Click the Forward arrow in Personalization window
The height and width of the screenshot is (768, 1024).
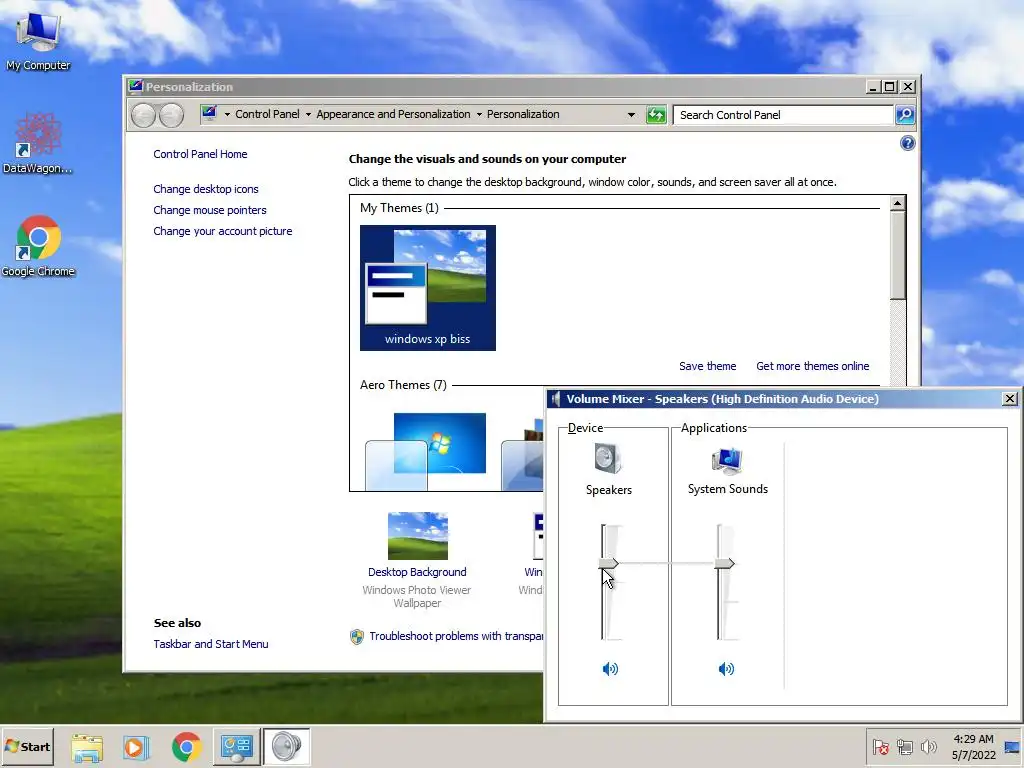click(171, 115)
